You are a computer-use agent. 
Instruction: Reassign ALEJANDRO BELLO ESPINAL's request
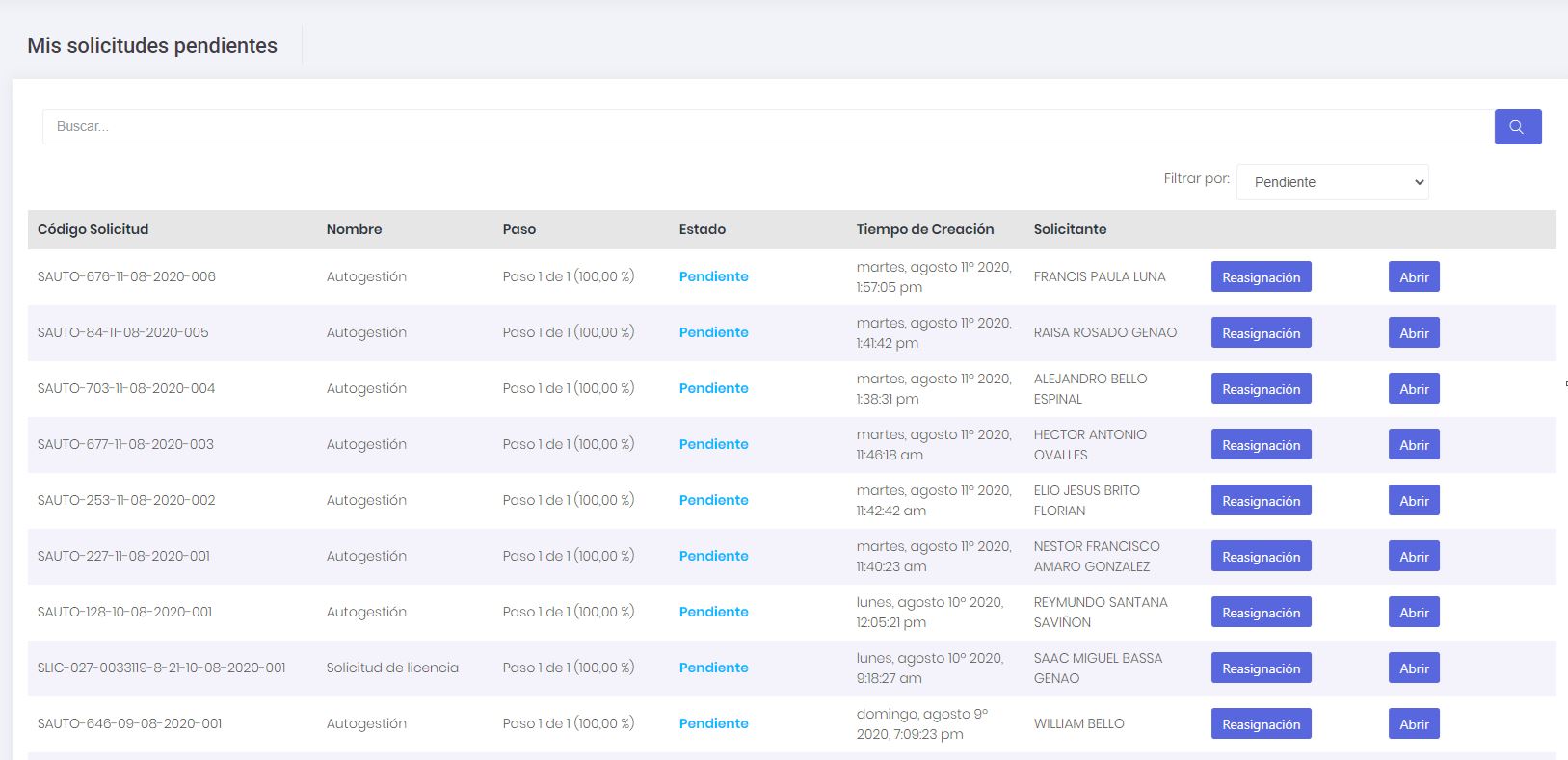click(x=1261, y=389)
